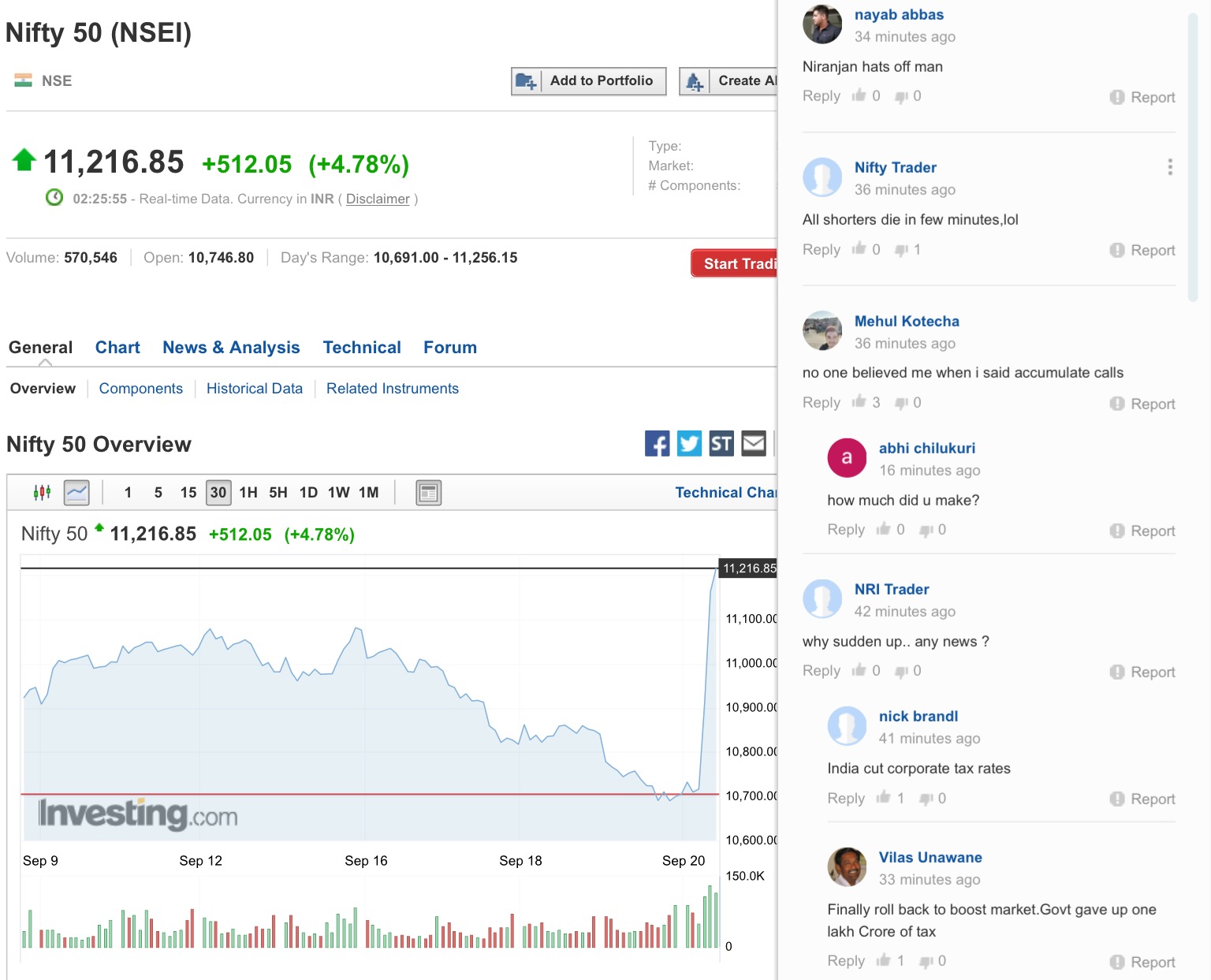1211x980 pixels.
Task: Click Add to Portfolio button
Action: tap(588, 80)
